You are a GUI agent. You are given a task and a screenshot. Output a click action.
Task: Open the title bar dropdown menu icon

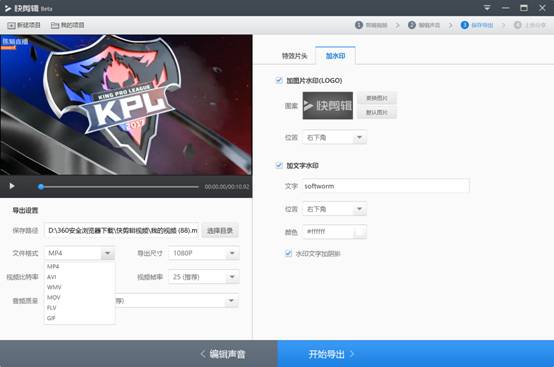click(x=487, y=8)
